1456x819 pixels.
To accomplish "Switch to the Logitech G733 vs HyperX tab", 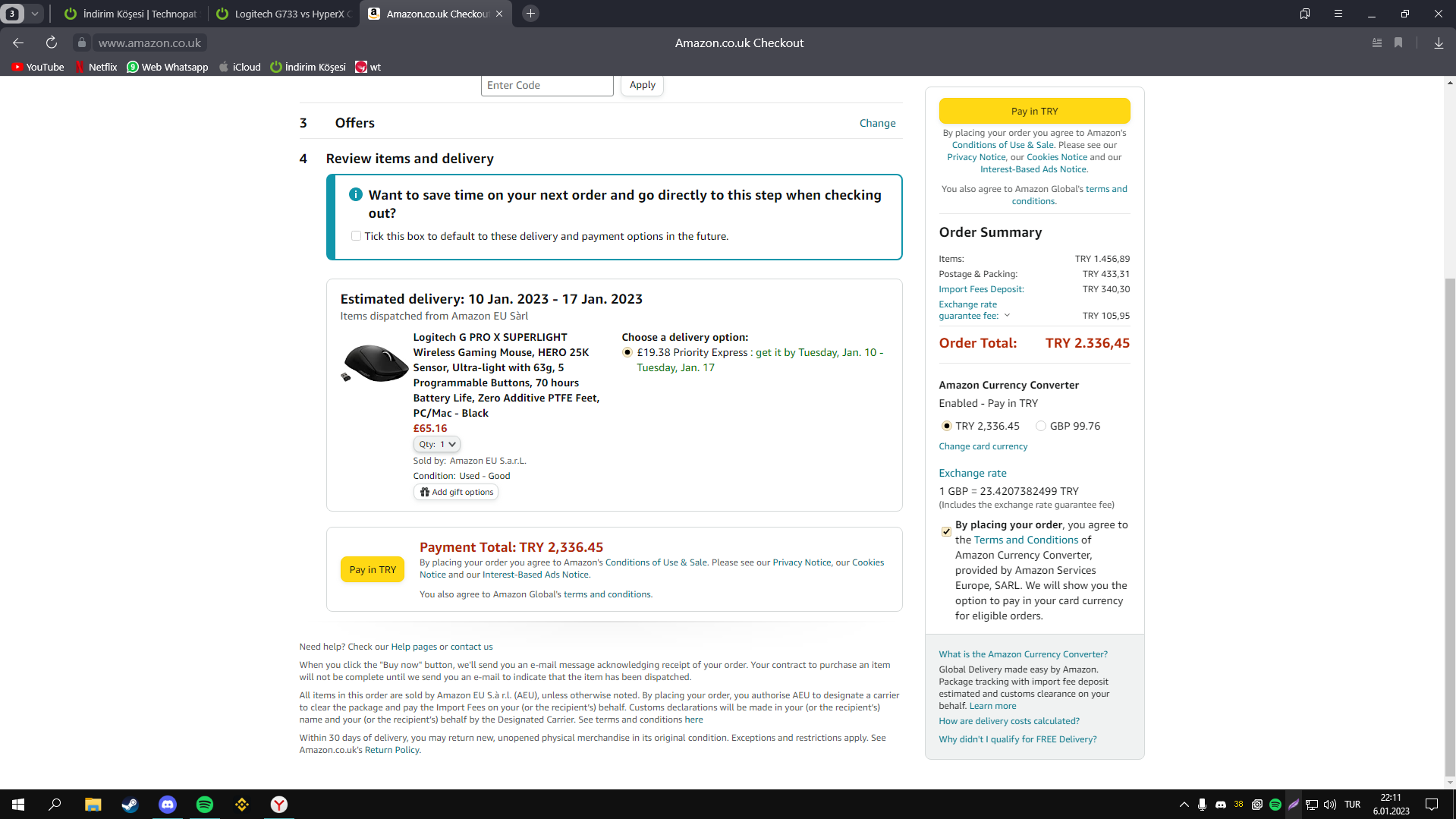I will (x=282, y=14).
